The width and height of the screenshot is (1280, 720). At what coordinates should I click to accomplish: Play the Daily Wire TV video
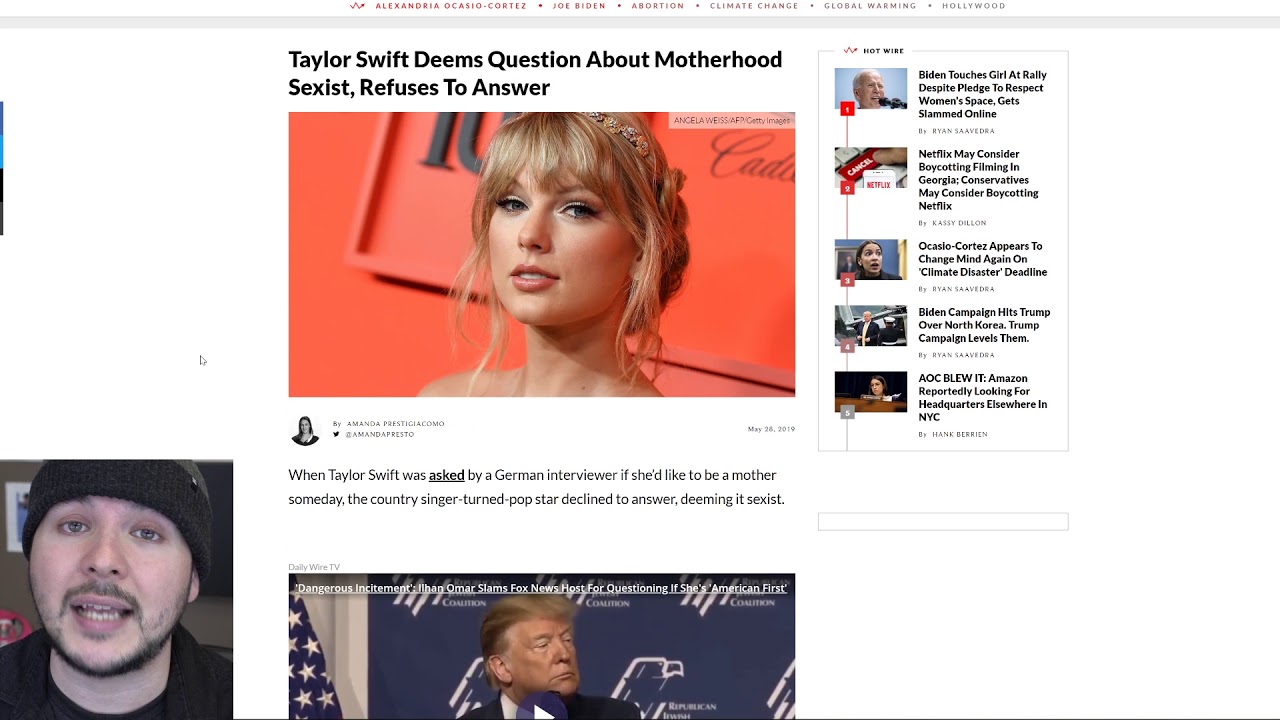pyautogui.click(x=542, y=711)
